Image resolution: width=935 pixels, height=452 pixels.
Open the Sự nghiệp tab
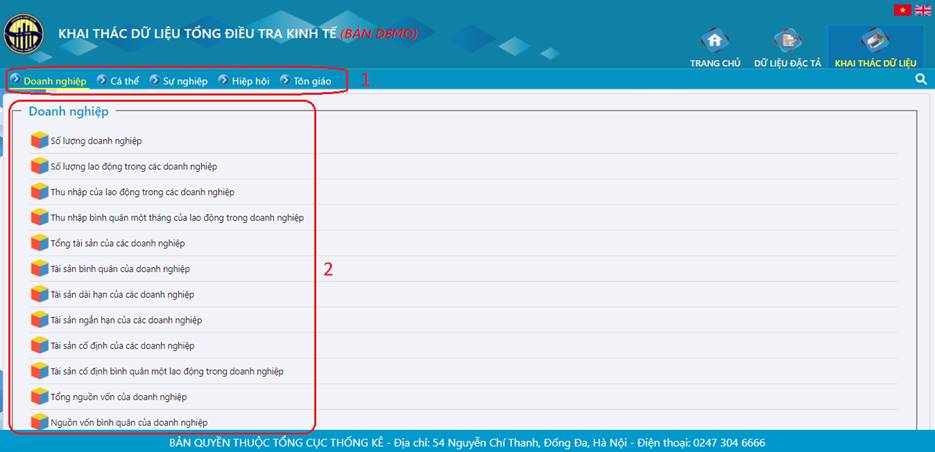click(184, 81)
